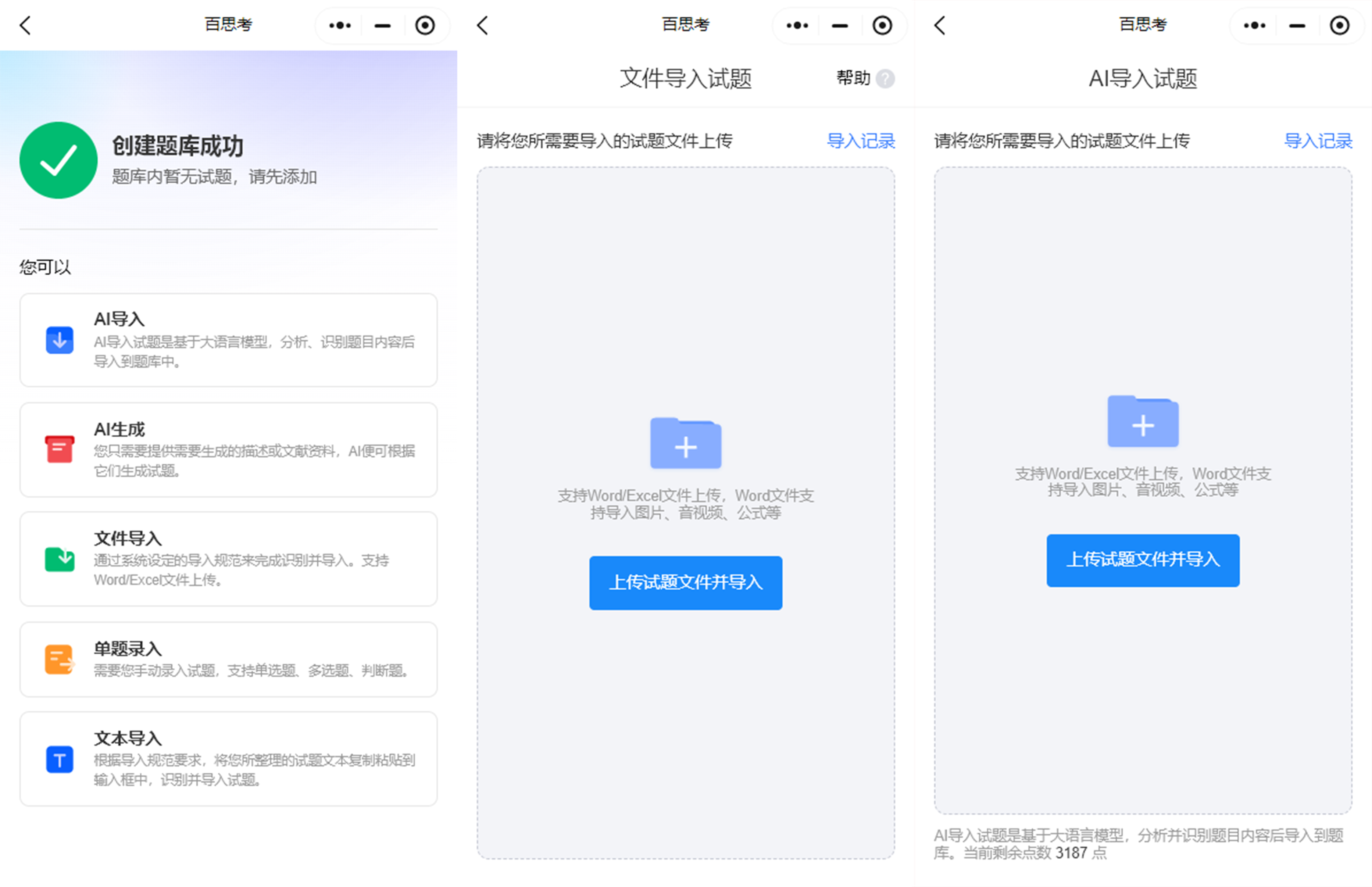Click the 题库内暂无试题，请先添加 message
The height and width of the screenshot is (887, 1372).
pyautogui.click(x=214, y=177)
